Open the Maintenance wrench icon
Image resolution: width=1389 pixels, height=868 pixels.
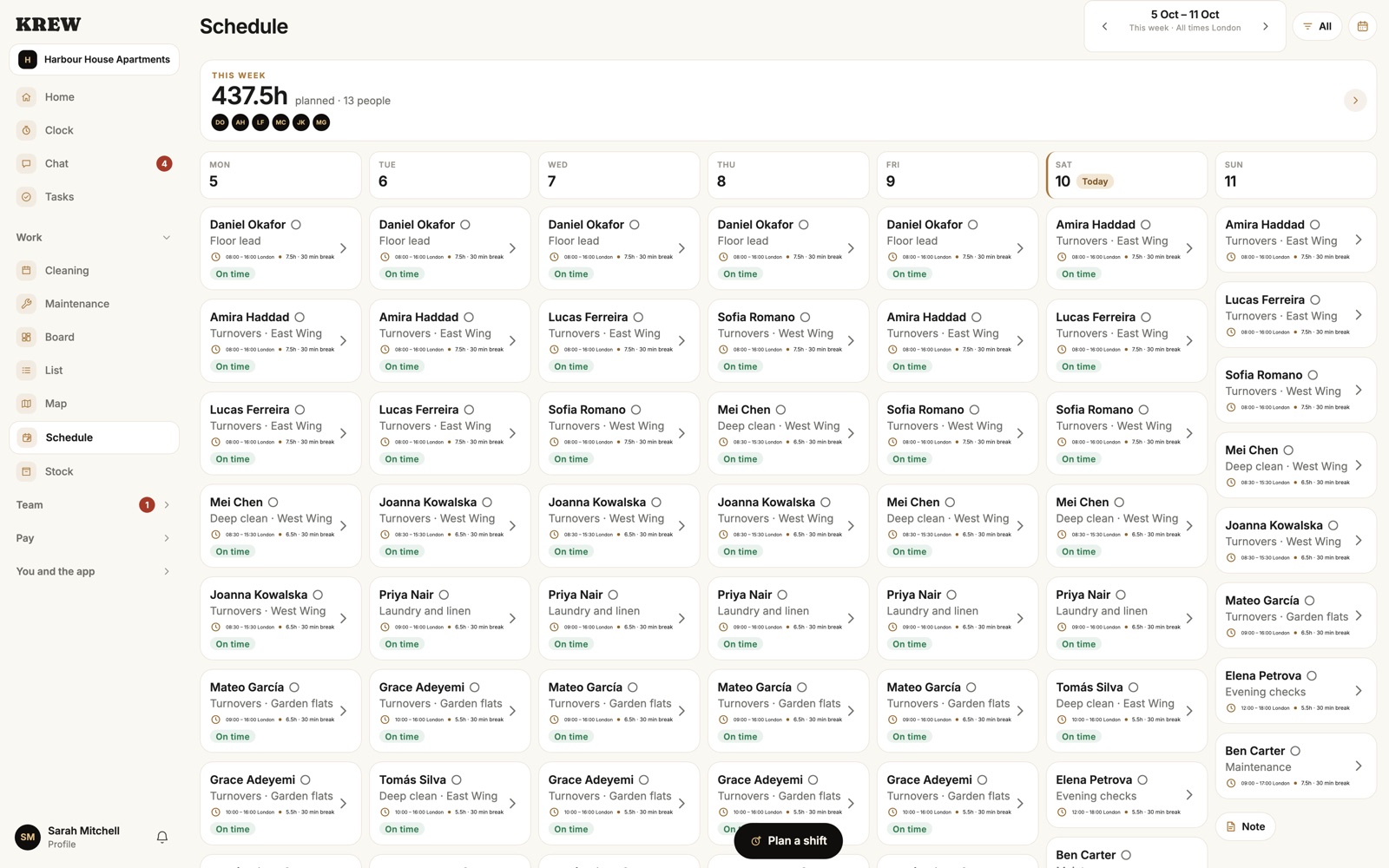pos(26,304)
